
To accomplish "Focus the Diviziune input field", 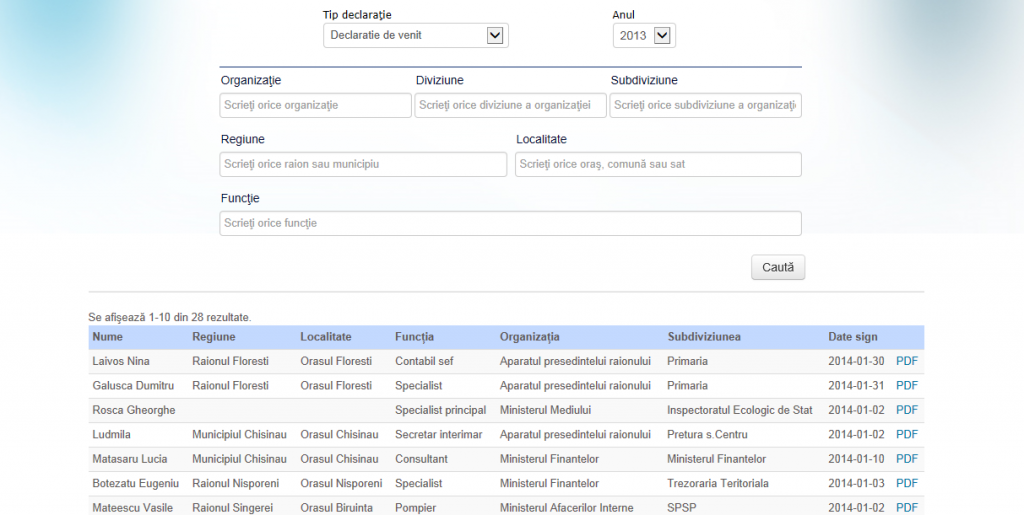I will 510,105.
